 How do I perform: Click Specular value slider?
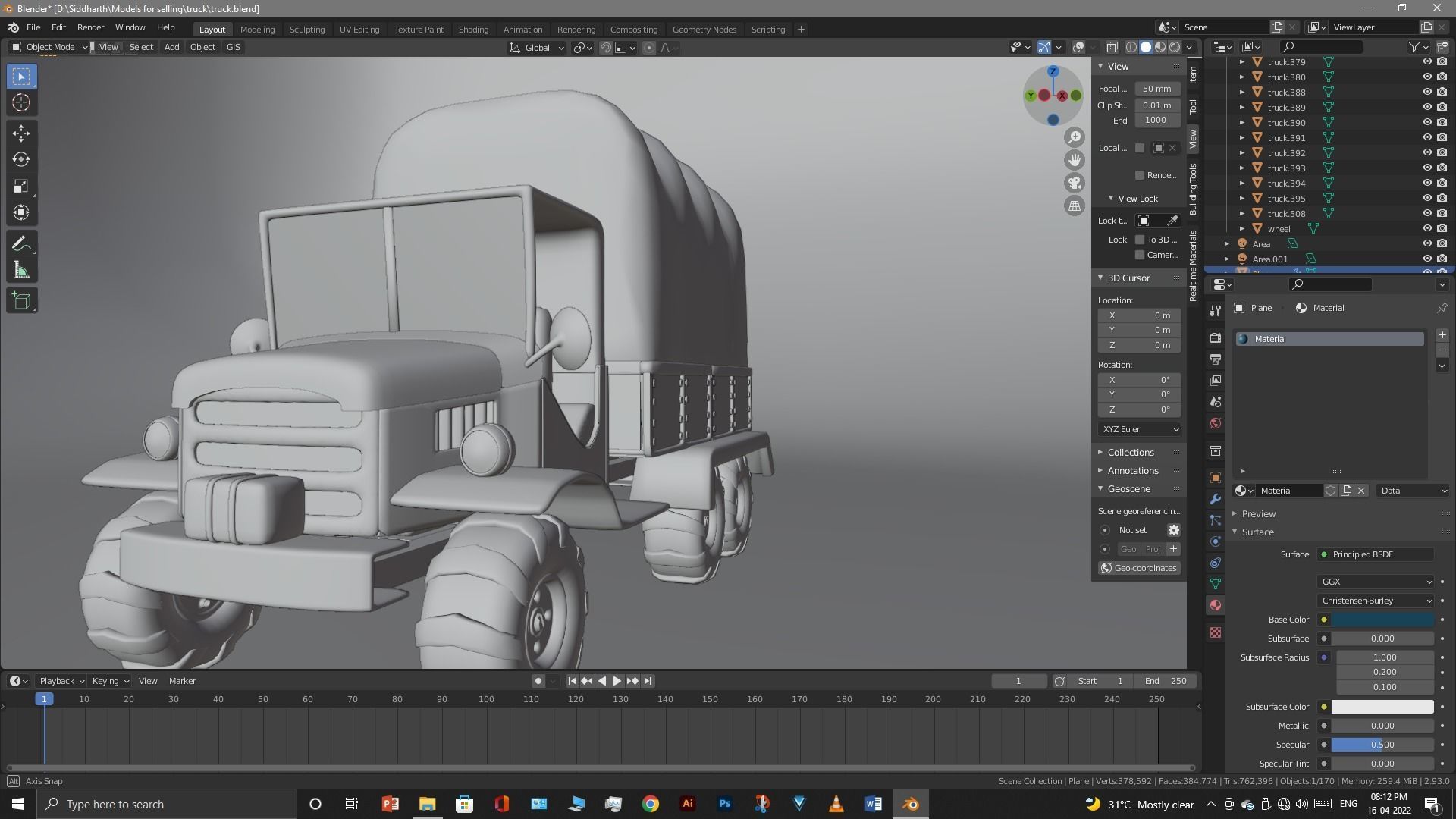(x=1382, y=745)
